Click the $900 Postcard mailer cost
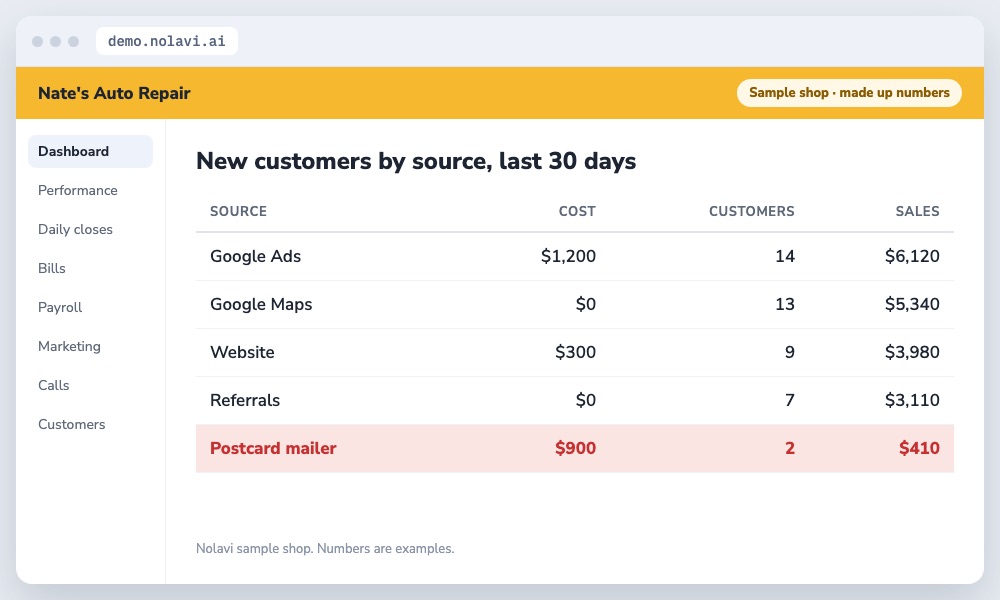 [575, 448]
